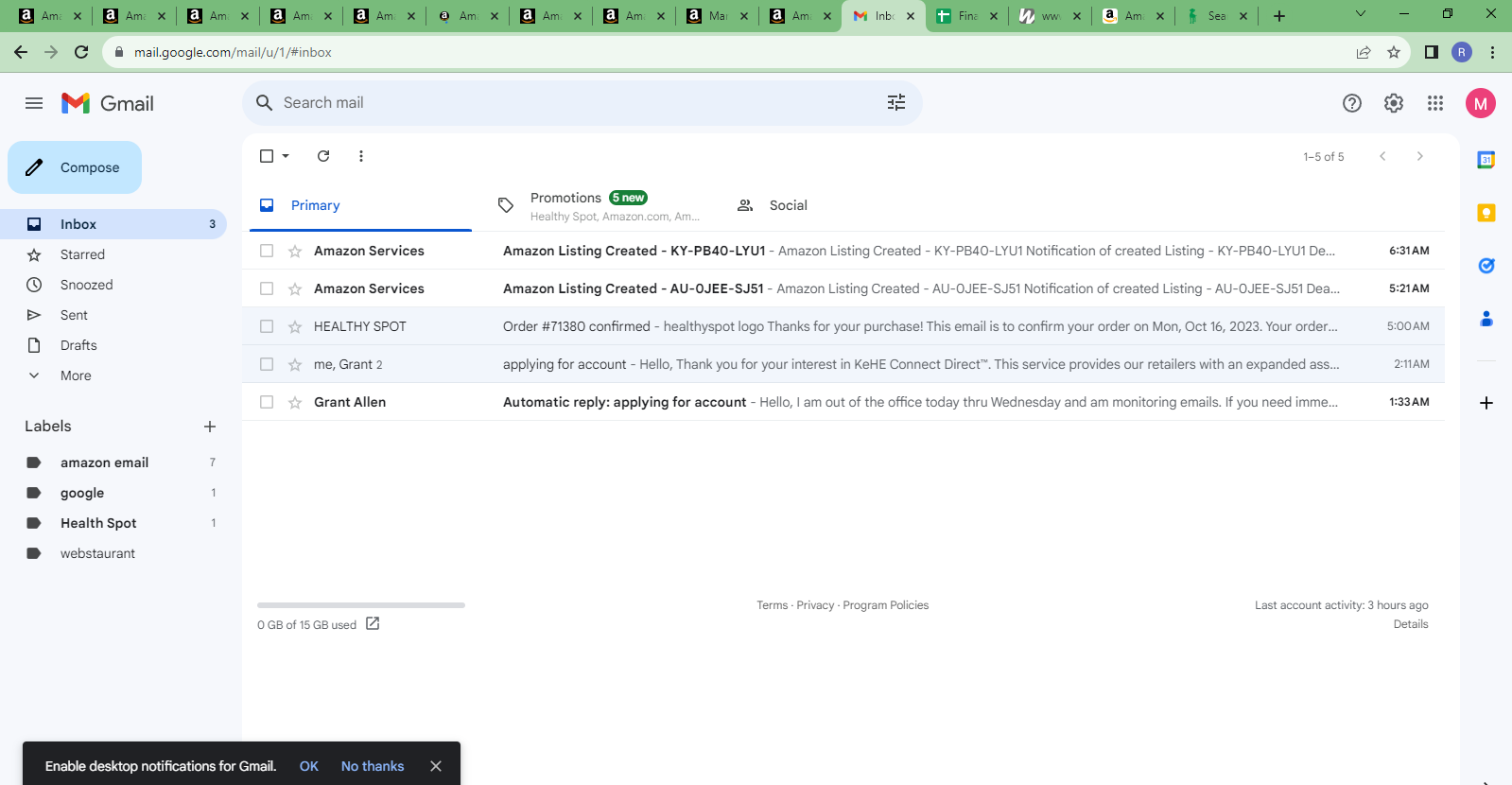This screenshot has width=1512, height=785.
Task: Select the AU-0JEE-SJ51 listing email checkbox
Action: pos(267,288)
